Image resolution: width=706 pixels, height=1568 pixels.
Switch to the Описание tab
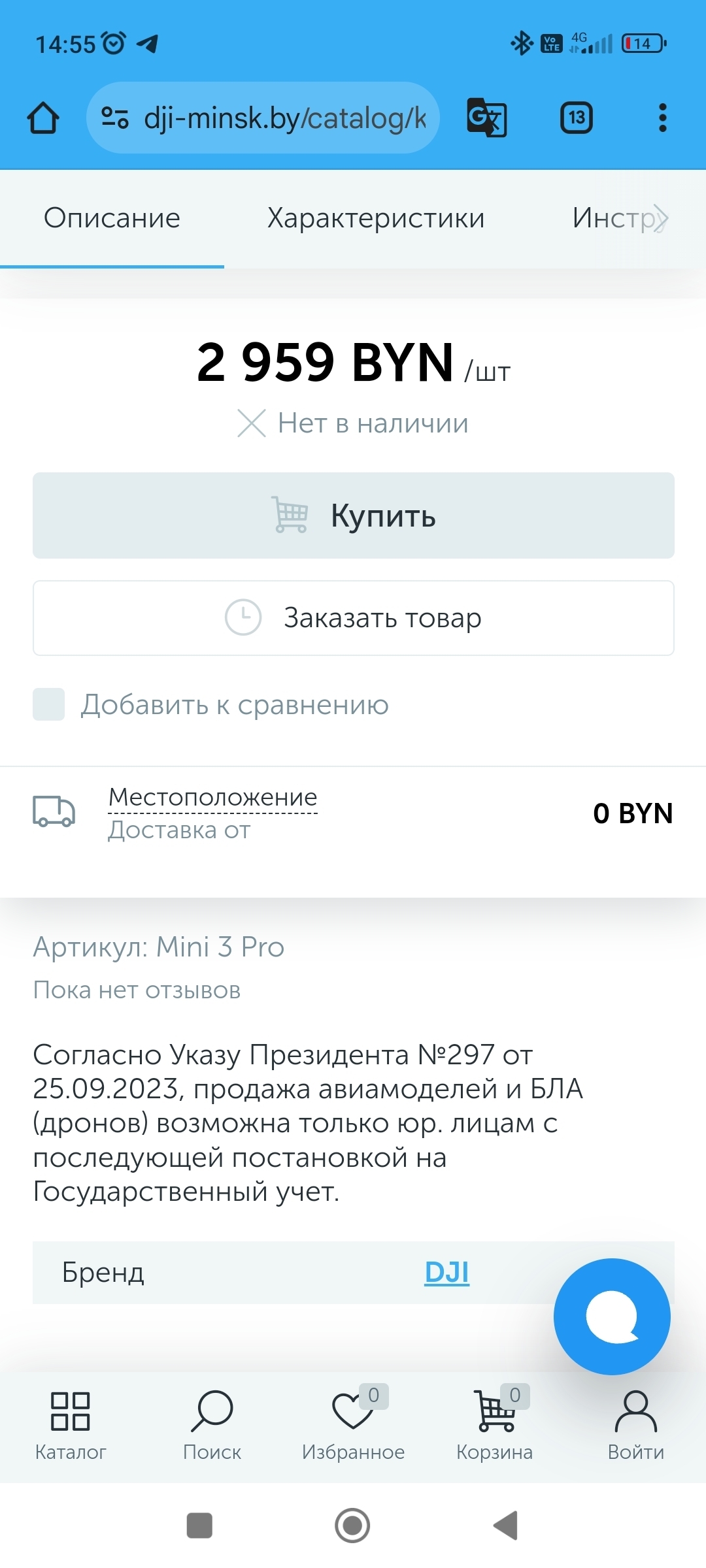[x=112, y=218]
